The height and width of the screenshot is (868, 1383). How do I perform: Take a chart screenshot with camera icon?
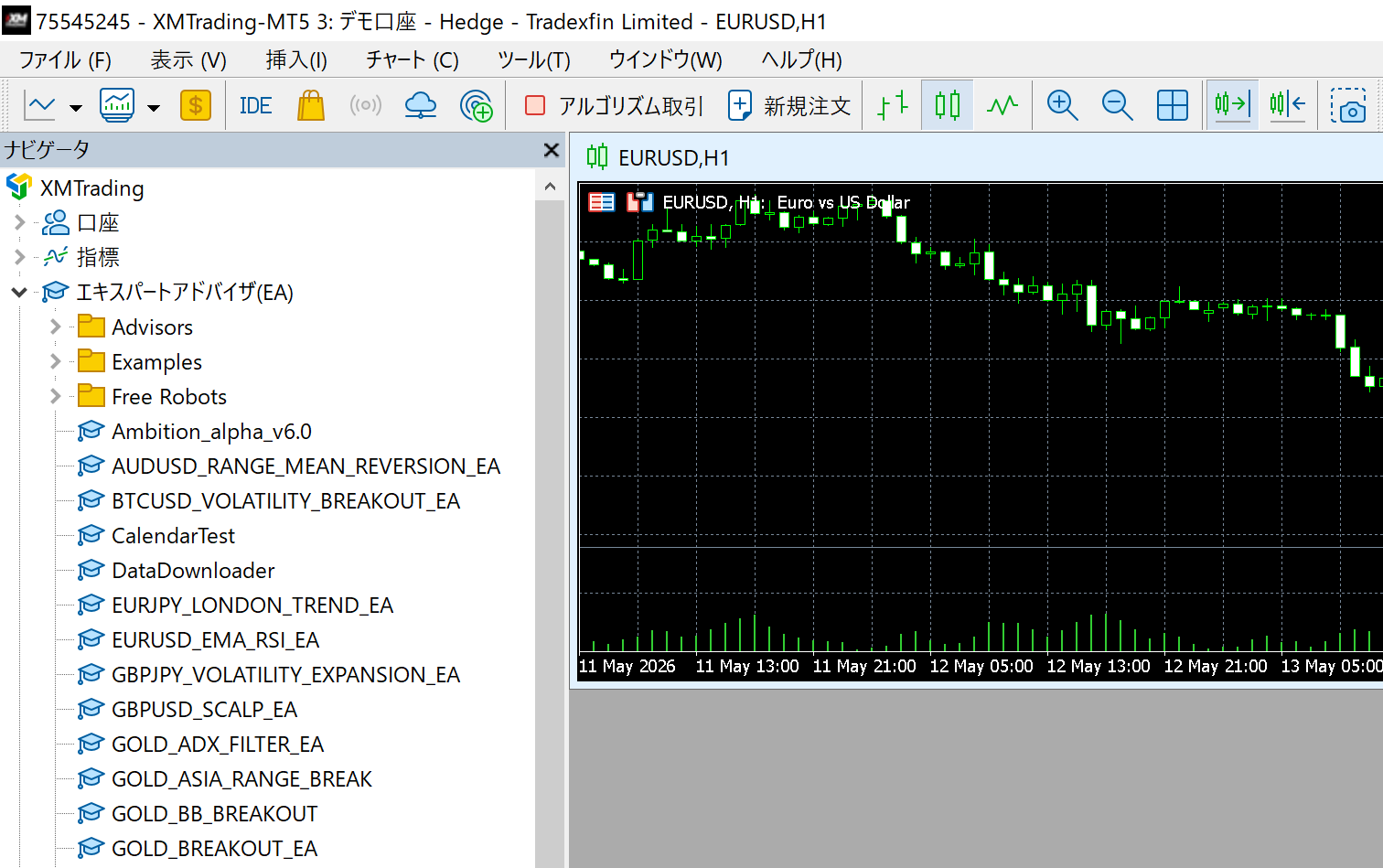point(1348,106)
